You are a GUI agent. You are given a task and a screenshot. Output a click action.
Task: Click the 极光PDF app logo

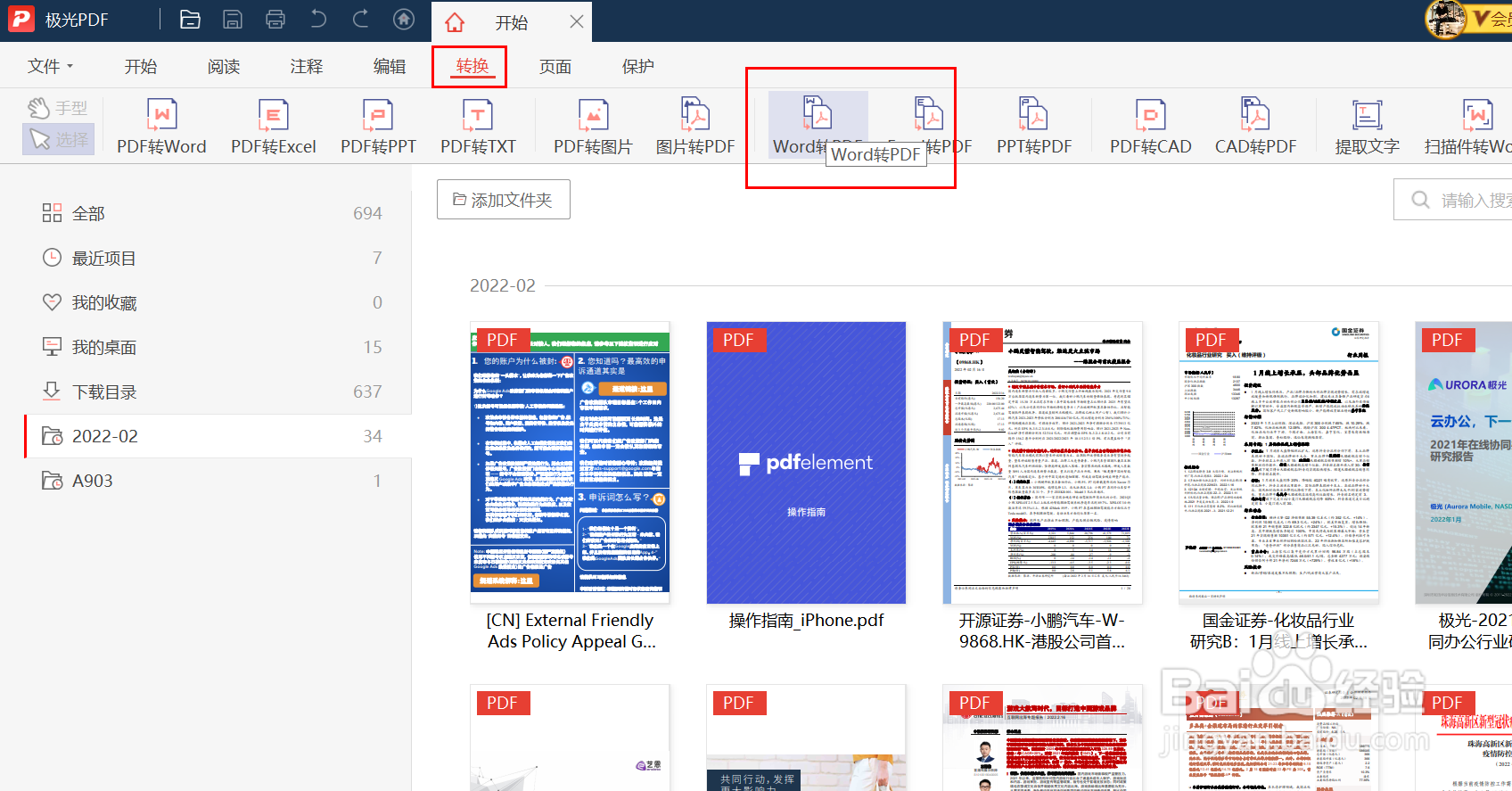click(21, 19)
